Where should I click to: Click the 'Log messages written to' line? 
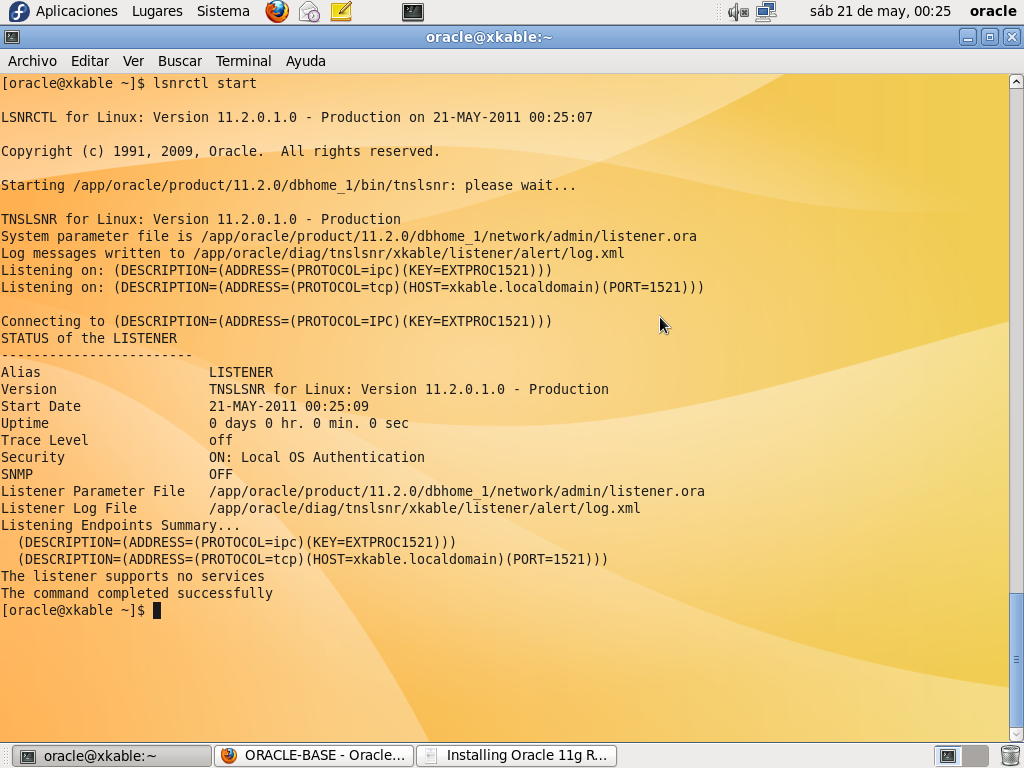[312, 253]
